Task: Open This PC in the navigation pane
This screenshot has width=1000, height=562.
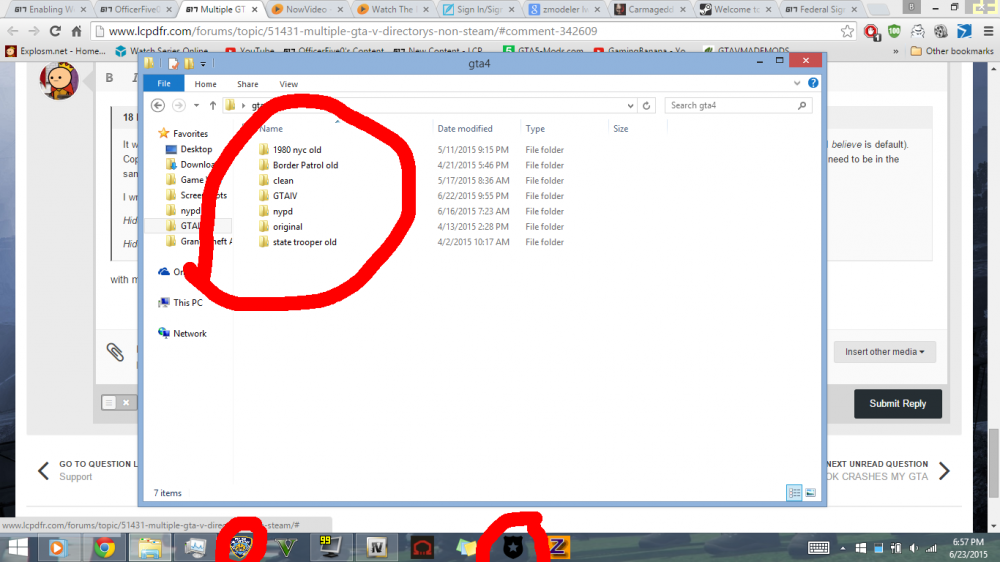Action: (x=188, y=302)
